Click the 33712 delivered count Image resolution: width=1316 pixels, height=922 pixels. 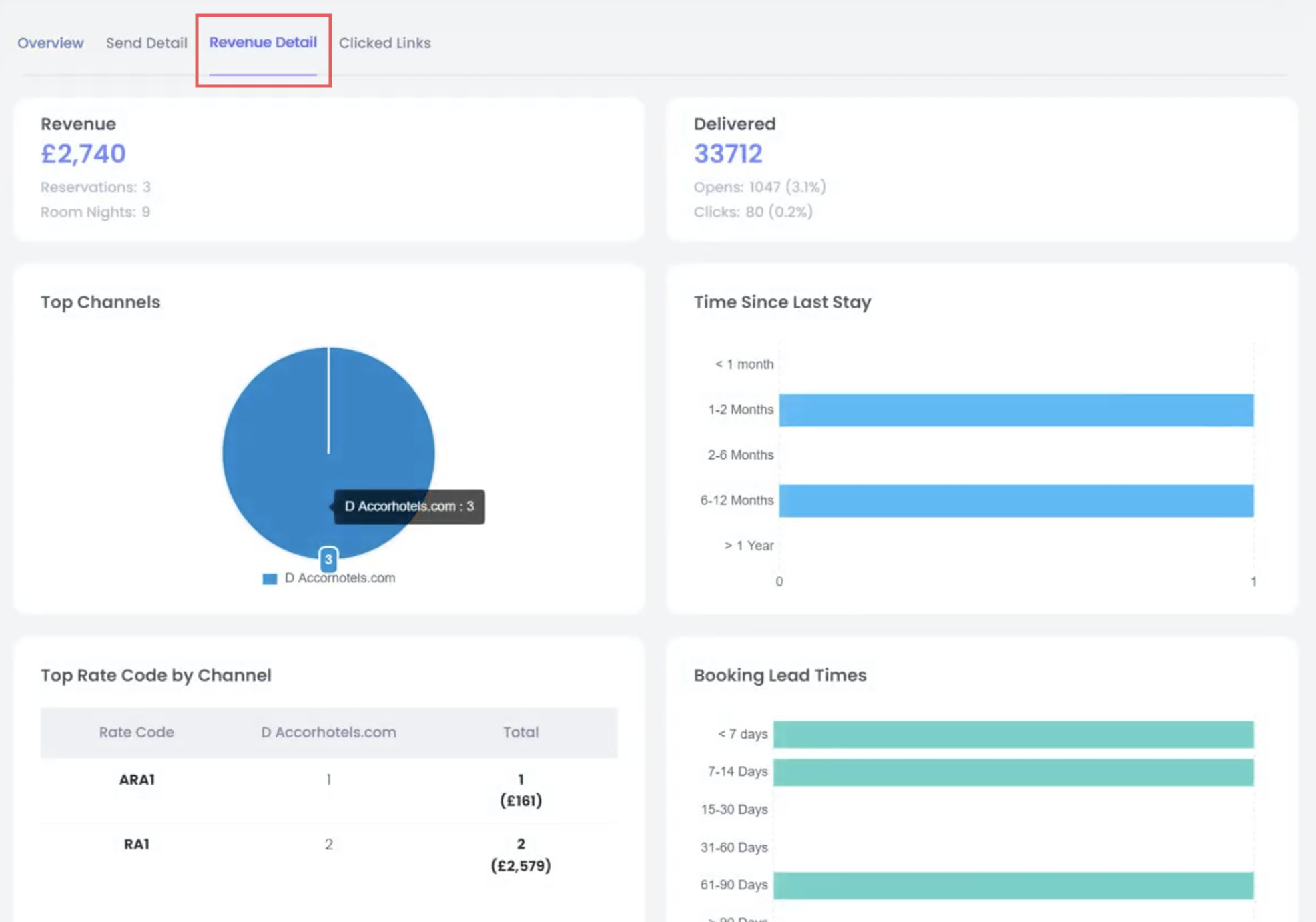pos(728,154)
